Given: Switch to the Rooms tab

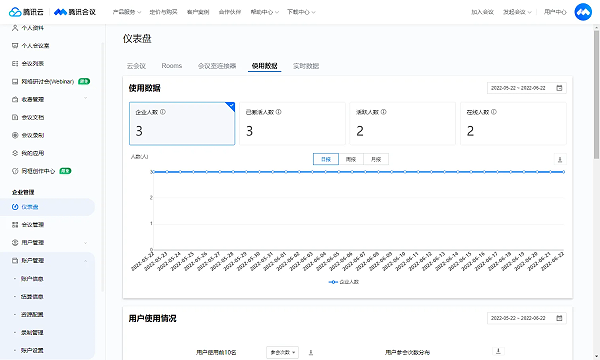Looking at the screenshot, I should pos(171,66).
